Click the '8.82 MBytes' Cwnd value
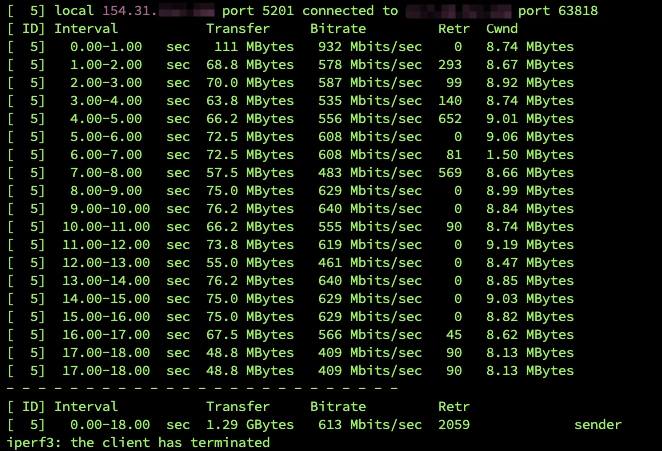 point(530,317)
